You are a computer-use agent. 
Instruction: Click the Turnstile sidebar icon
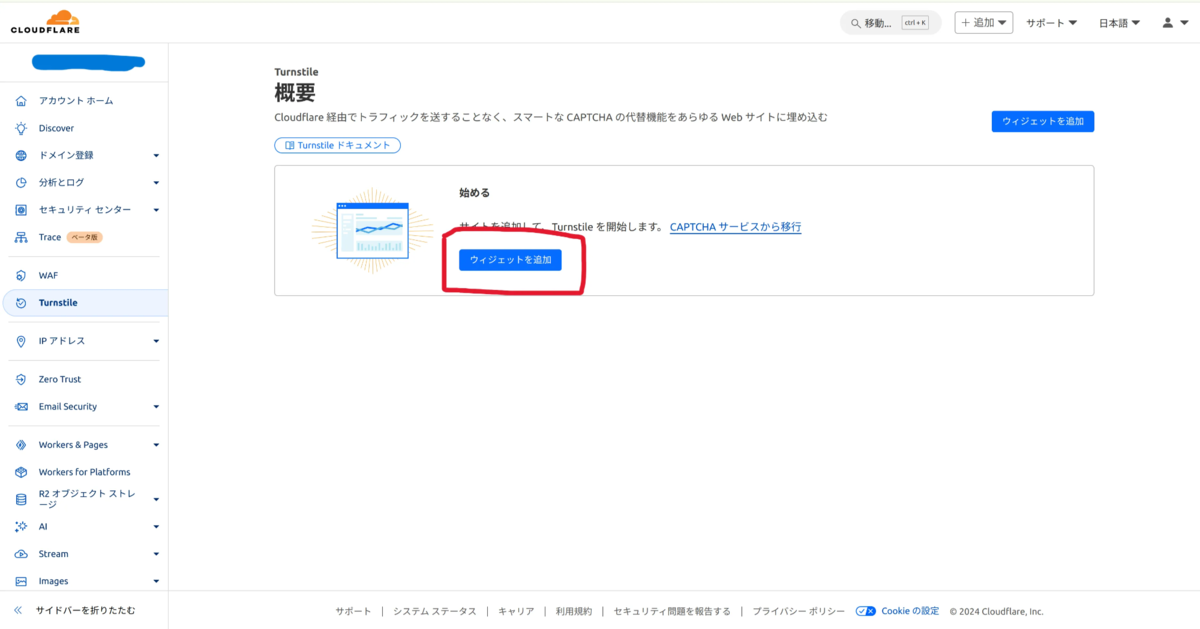click(x=21, y=303)
